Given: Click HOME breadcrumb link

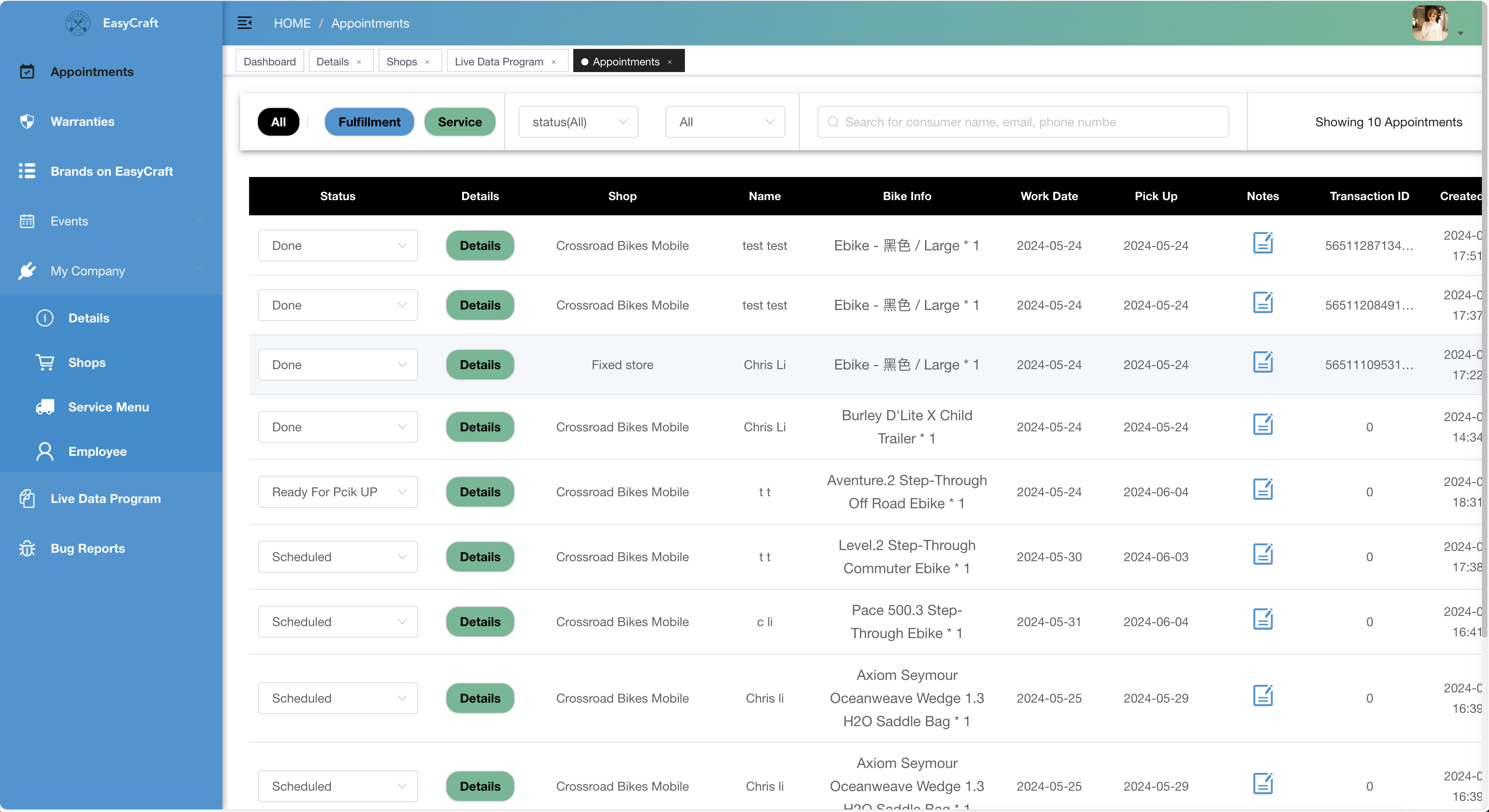Looking at the screenshot, I should pos(292,23).
